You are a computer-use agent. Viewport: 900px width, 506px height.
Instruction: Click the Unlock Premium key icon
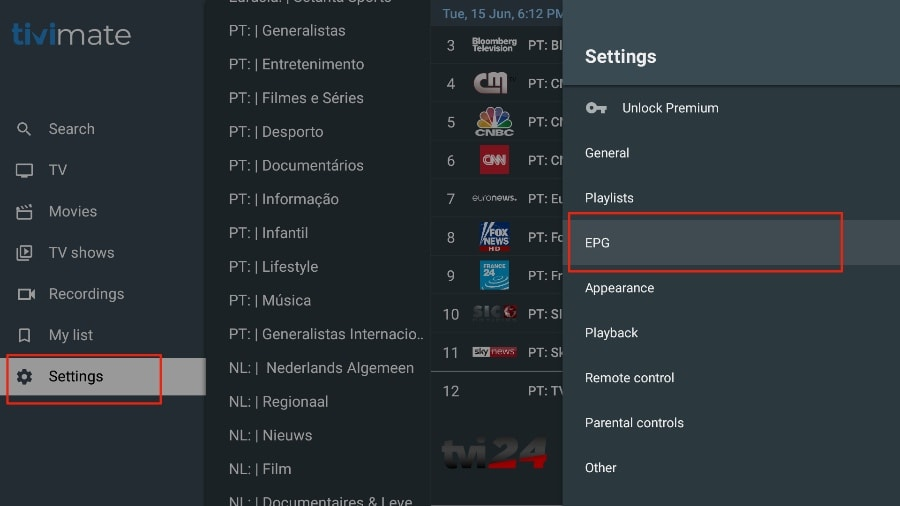596,108
